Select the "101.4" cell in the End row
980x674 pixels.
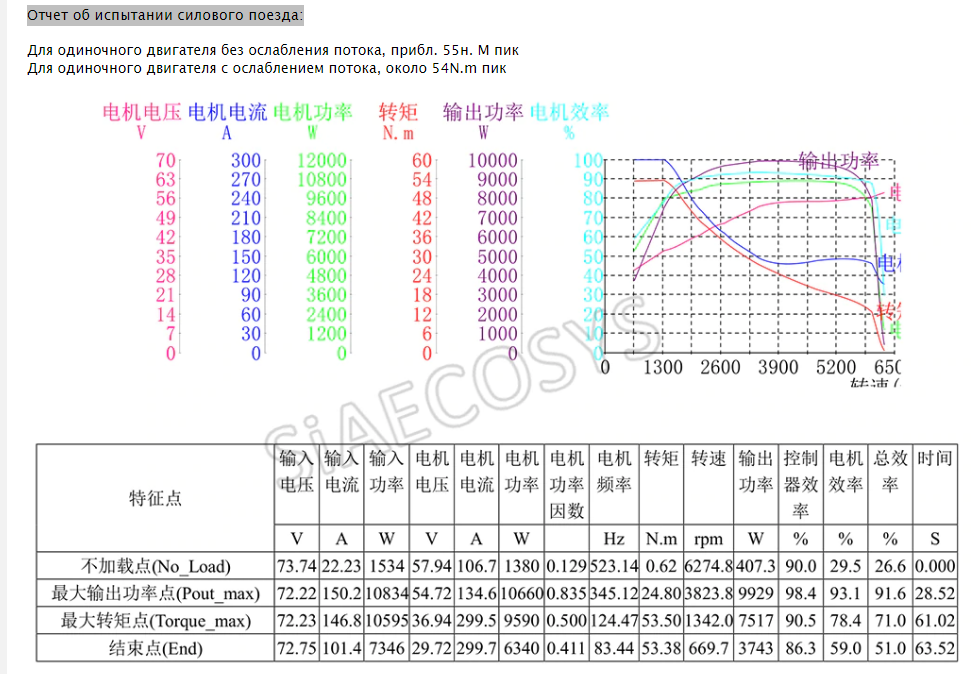pos(341,648)
